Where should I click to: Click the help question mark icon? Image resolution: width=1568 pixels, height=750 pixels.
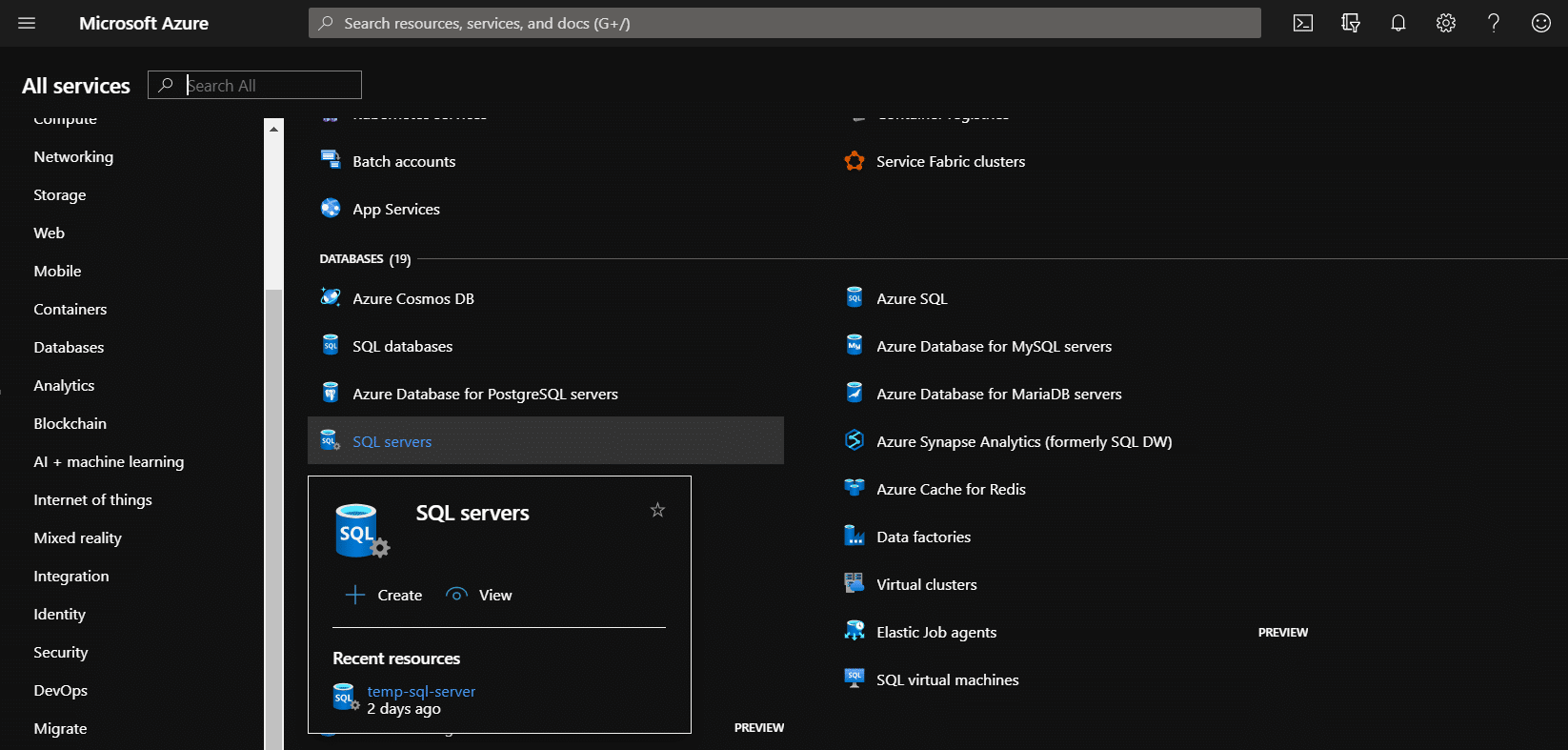click(x=1494, y=23)
